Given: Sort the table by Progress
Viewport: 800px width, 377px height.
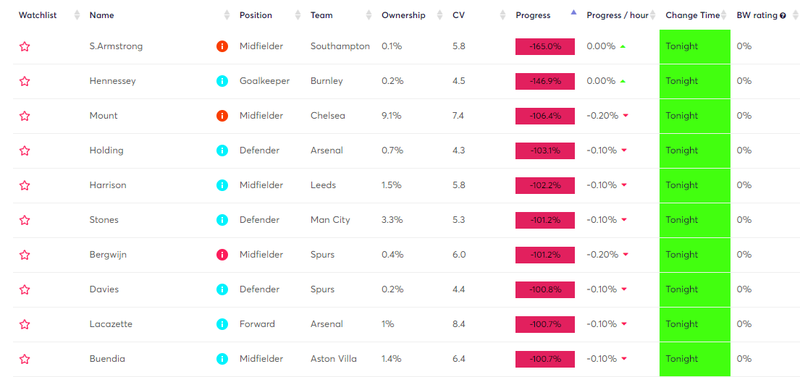Looking at the screenshot, I should click(533, 15).
